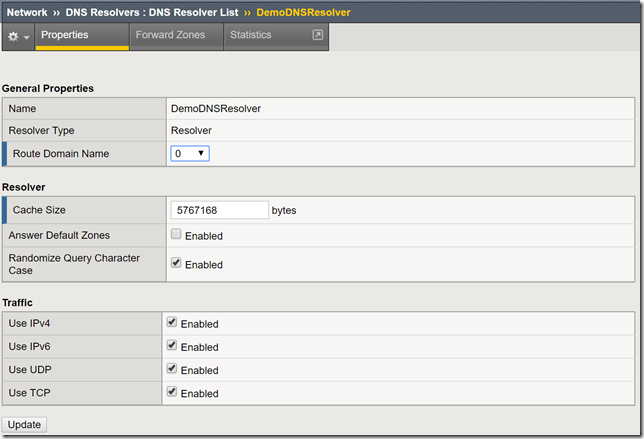This screenshot has height=439, width=644.
Task: Disable the Use UDP option
Action: 172,368
